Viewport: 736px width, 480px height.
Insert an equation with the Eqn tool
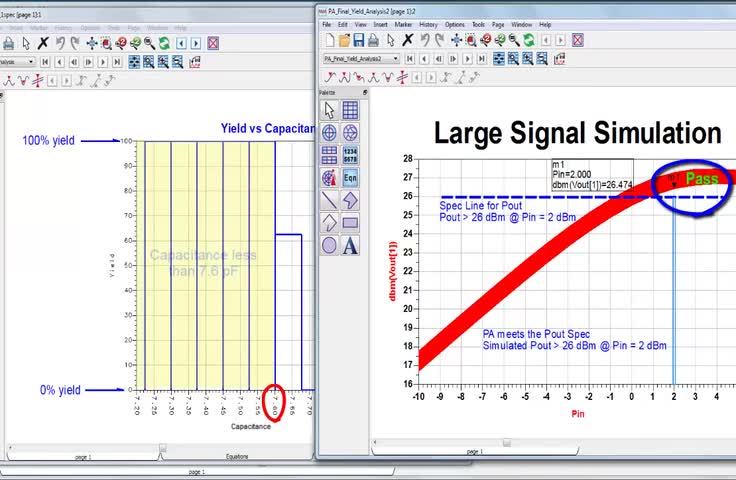(x=350, y=178)
